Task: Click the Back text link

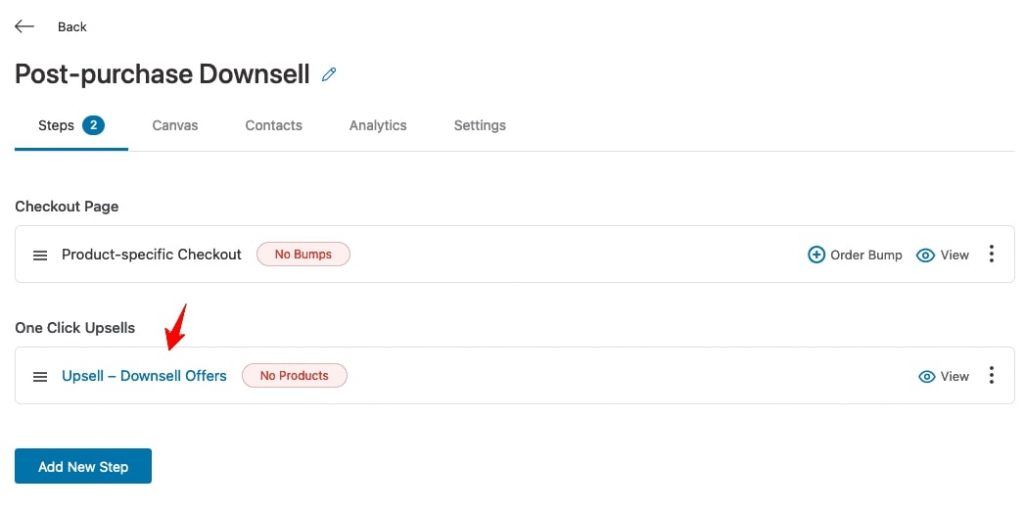Action: (x=72, y=27)
